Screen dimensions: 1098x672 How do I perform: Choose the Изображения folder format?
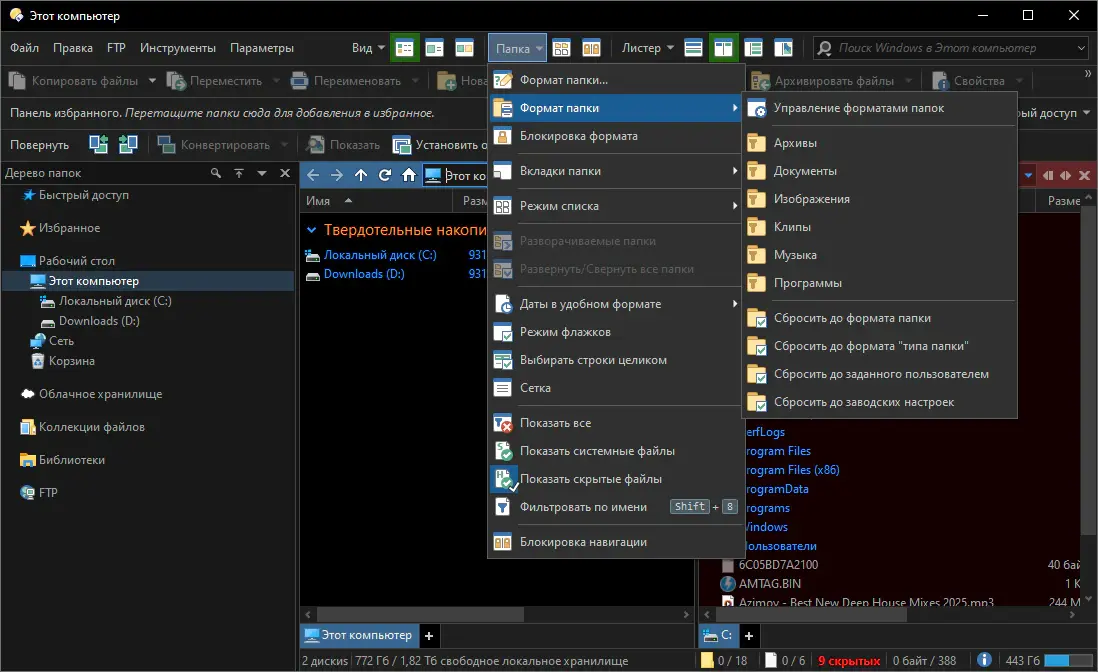880,199
